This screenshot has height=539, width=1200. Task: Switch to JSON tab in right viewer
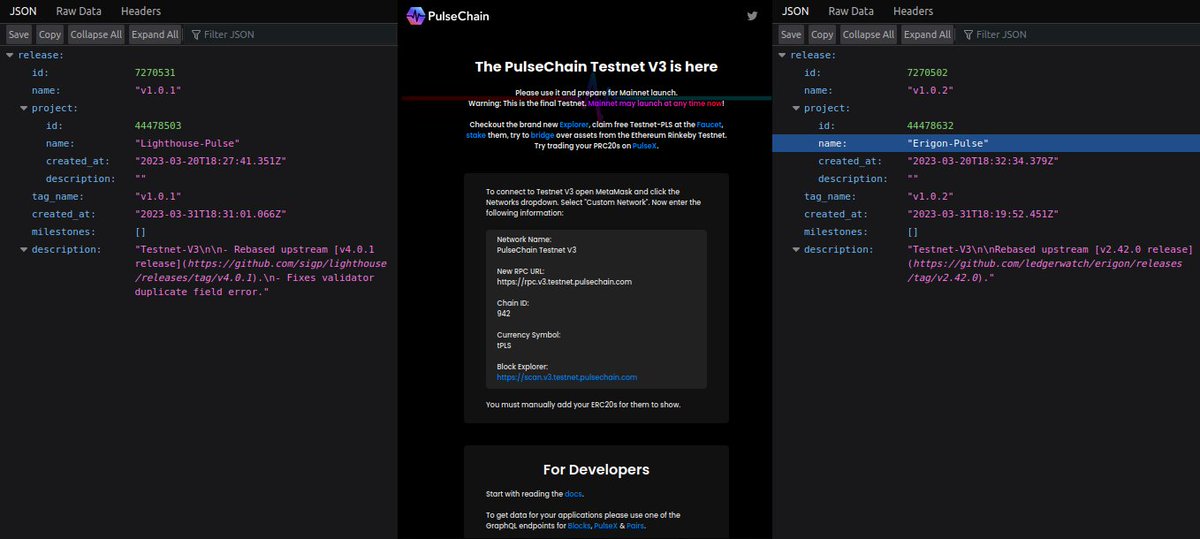[795, 11]
